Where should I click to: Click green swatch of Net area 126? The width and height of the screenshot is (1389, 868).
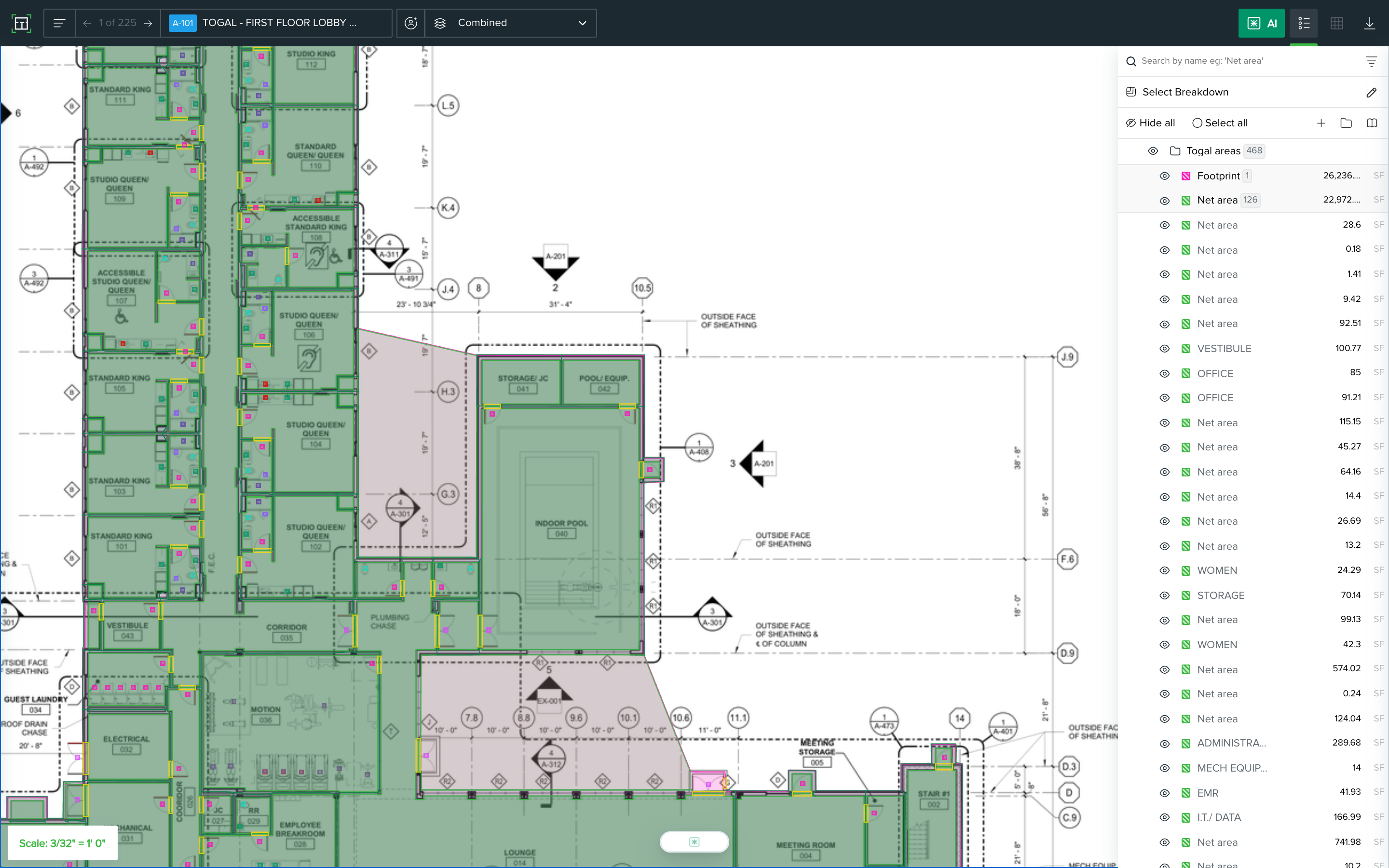point(1186,200)
